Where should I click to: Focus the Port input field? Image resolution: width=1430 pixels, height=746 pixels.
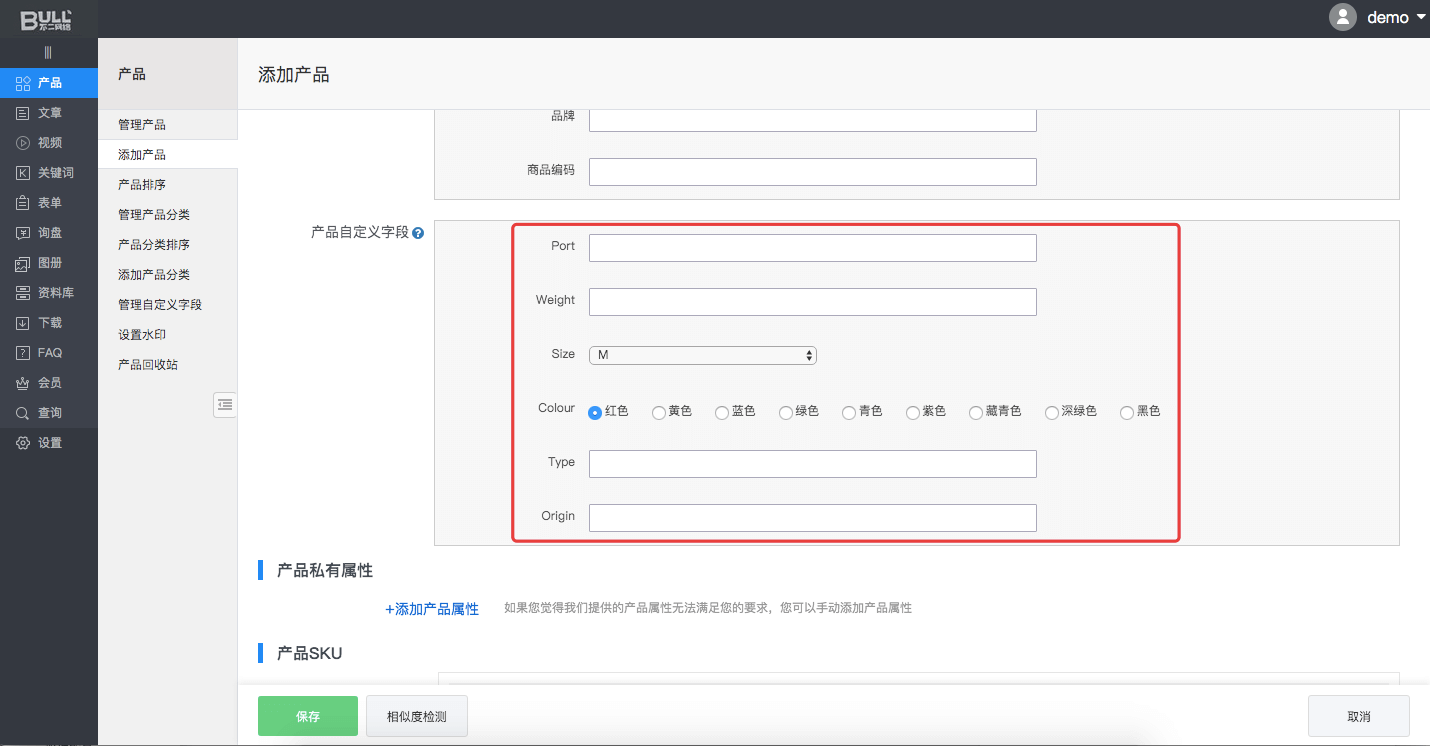coord(812,248)
